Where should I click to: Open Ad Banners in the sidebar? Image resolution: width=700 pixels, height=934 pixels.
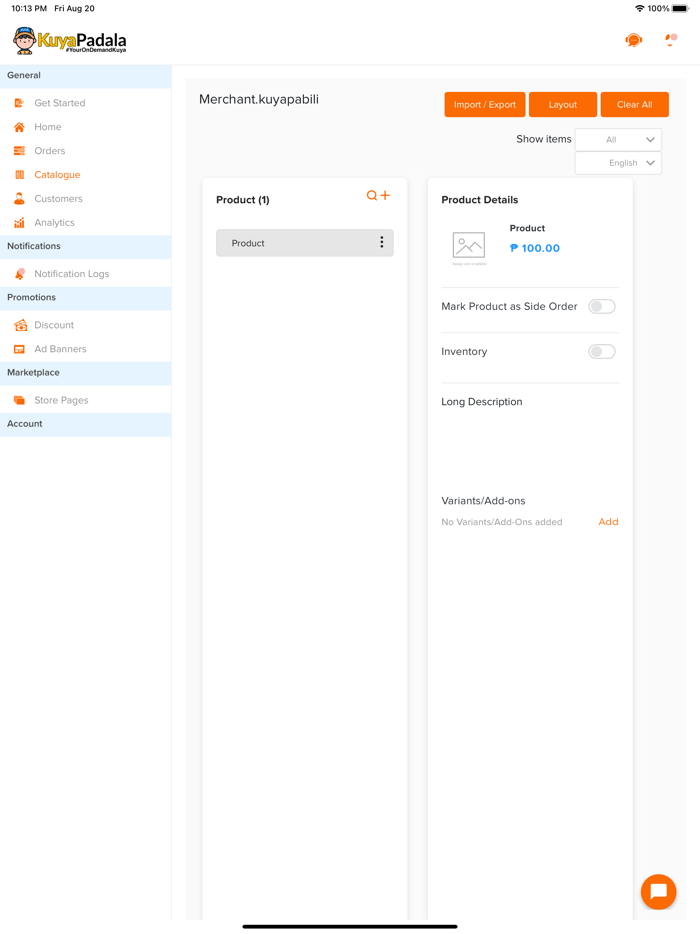point(60,349)
